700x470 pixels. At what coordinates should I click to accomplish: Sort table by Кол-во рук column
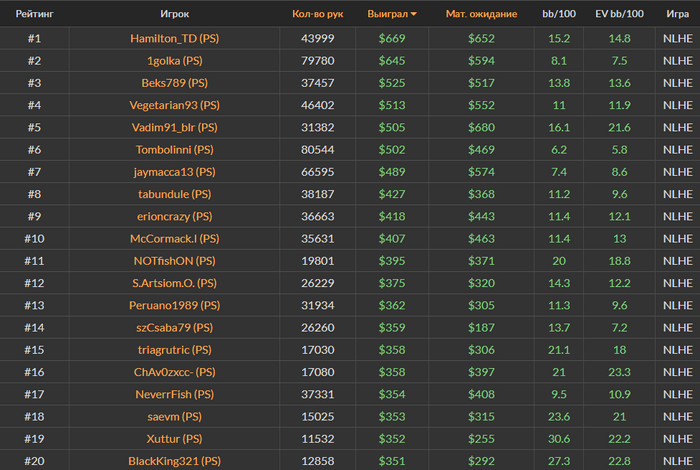[317, 14]
